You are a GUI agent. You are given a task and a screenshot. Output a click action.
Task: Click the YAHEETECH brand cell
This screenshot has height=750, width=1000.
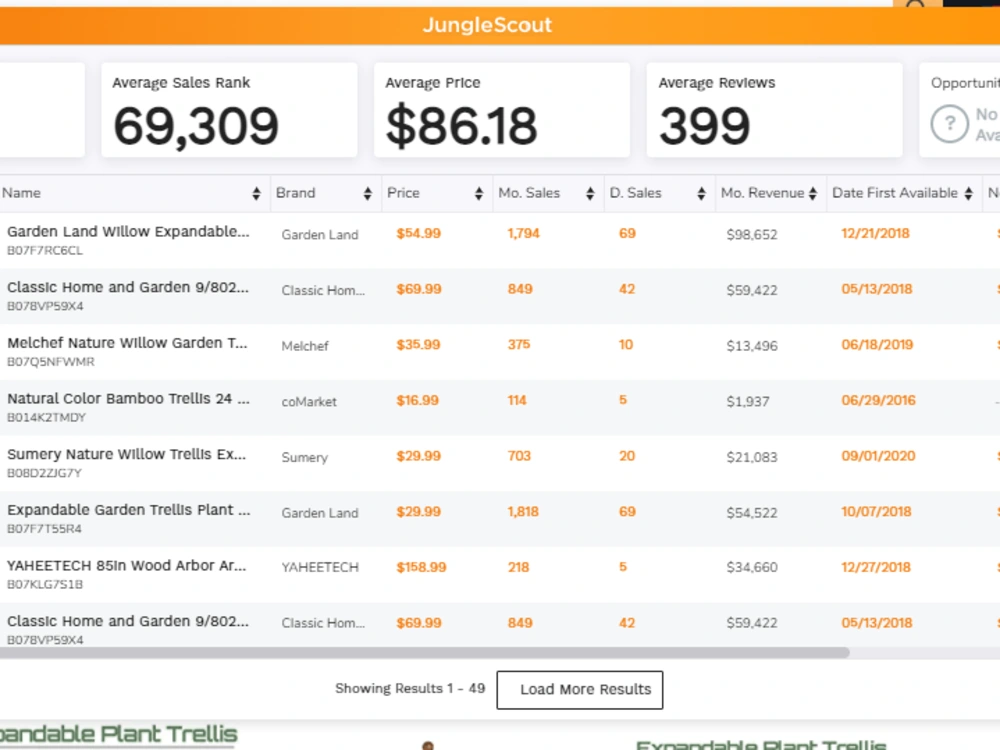pos(320,567)
